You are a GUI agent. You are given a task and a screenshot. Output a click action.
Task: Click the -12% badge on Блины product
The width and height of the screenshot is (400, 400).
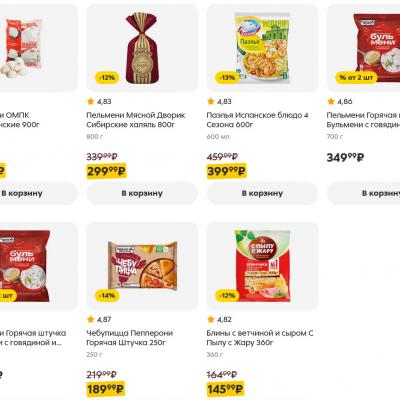(x=227, y=296)
